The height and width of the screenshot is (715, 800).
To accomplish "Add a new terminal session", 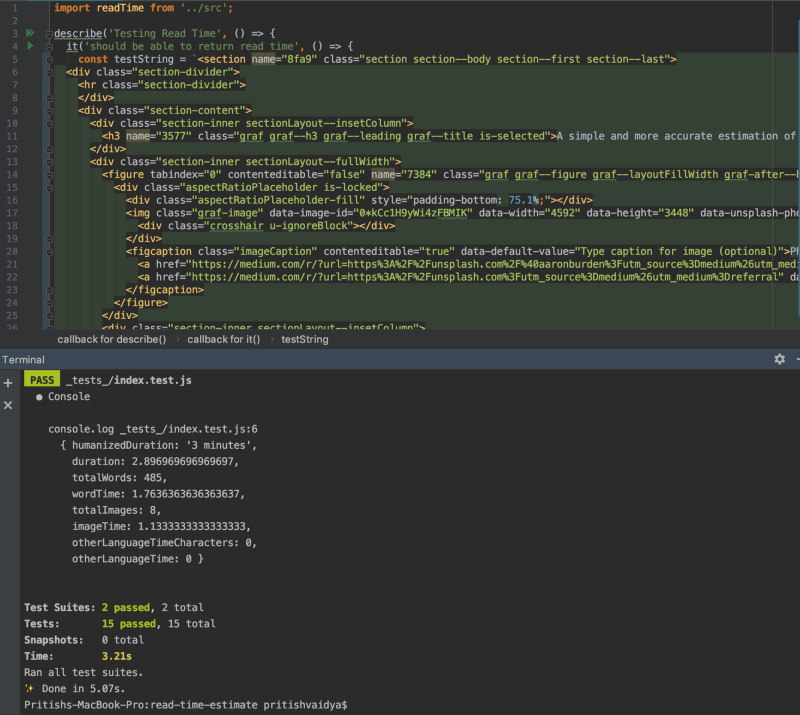I will (8, 383).
